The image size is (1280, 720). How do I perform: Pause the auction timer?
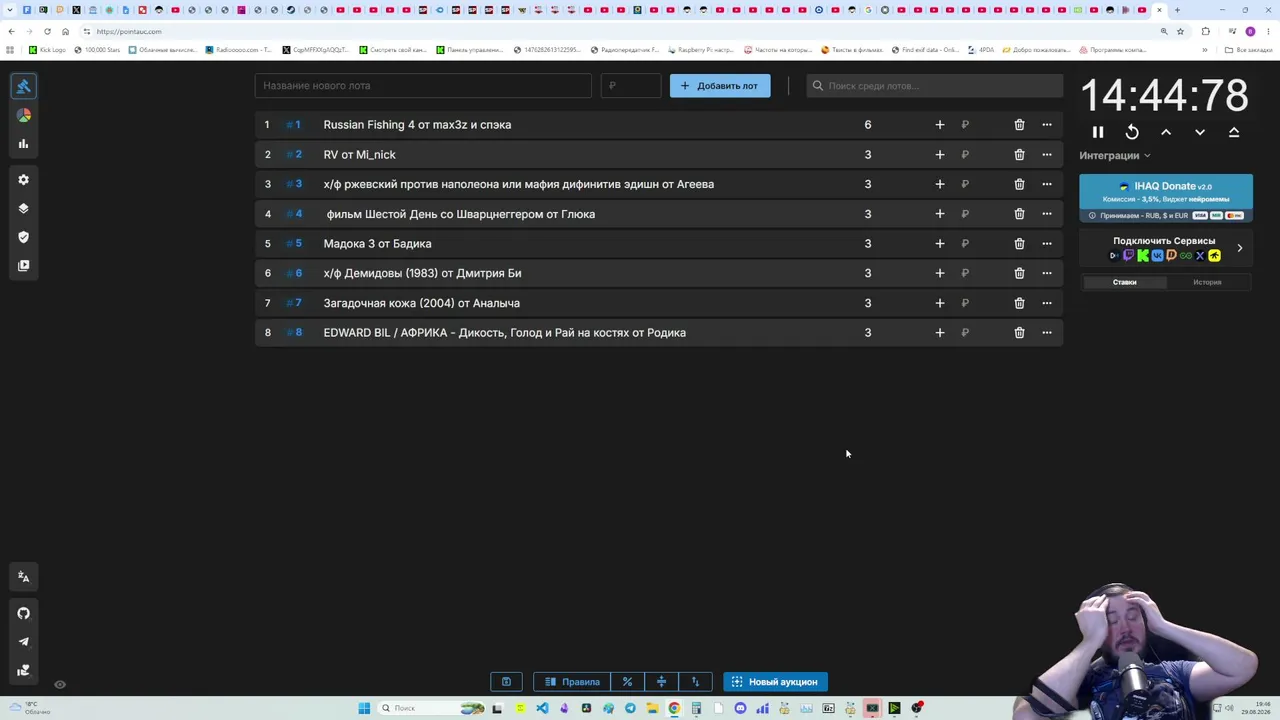(x=1098, y=132)
